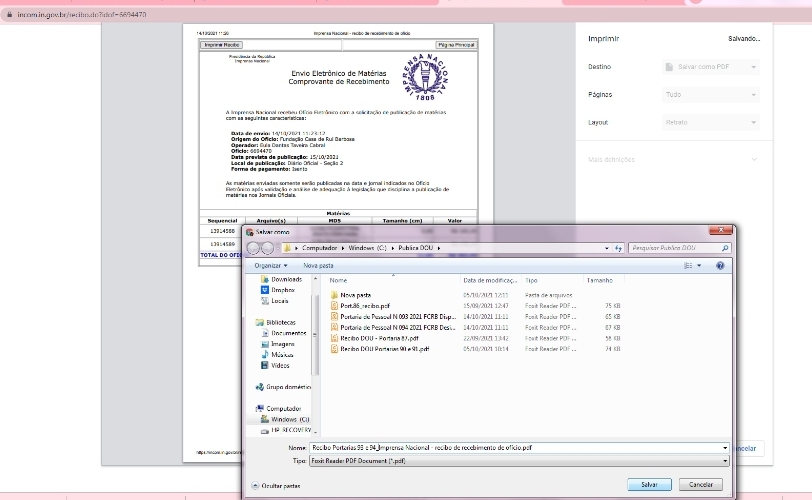
Task: Click the Salvar button in dialog
Action: click(649, 484)
